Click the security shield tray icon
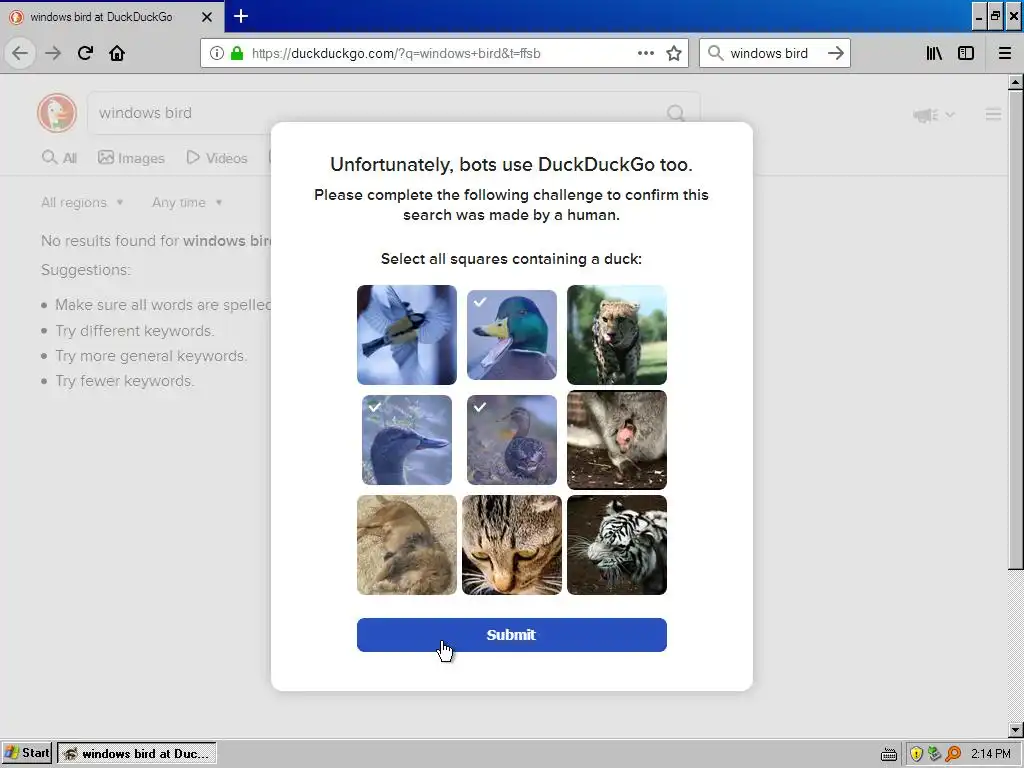The width and height of the screenshot is (1024, 768). [x=916, y=754]
